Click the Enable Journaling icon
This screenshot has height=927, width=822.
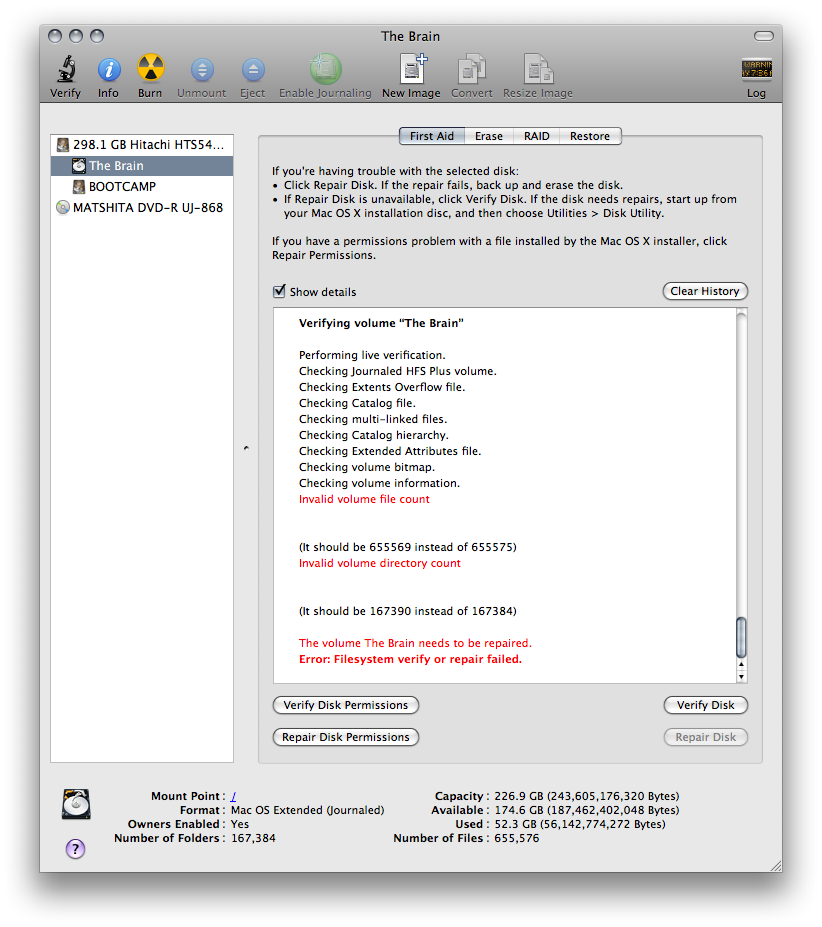point(326,69)
